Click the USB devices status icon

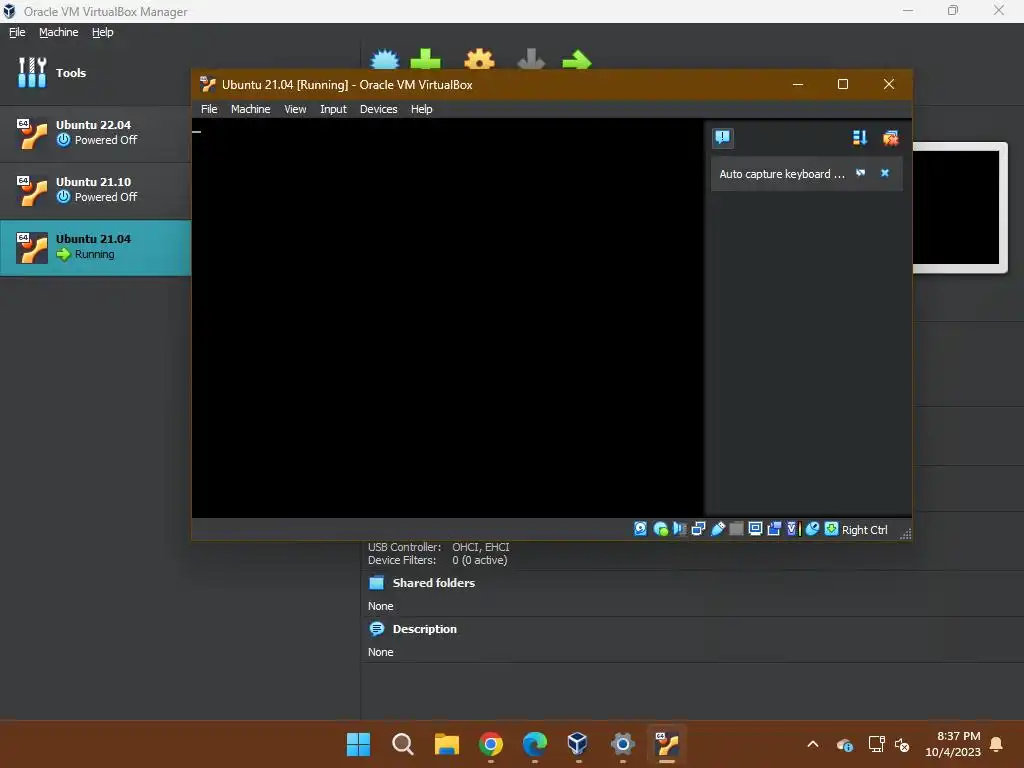pos(717,529)
